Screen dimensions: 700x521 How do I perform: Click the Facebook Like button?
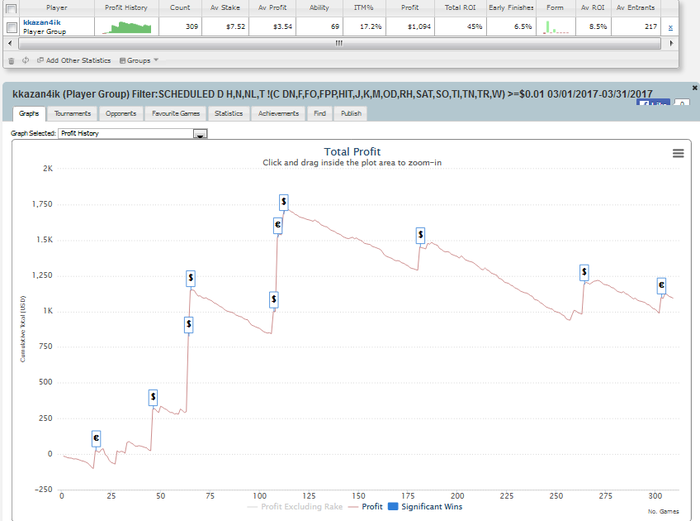point(653,103)
